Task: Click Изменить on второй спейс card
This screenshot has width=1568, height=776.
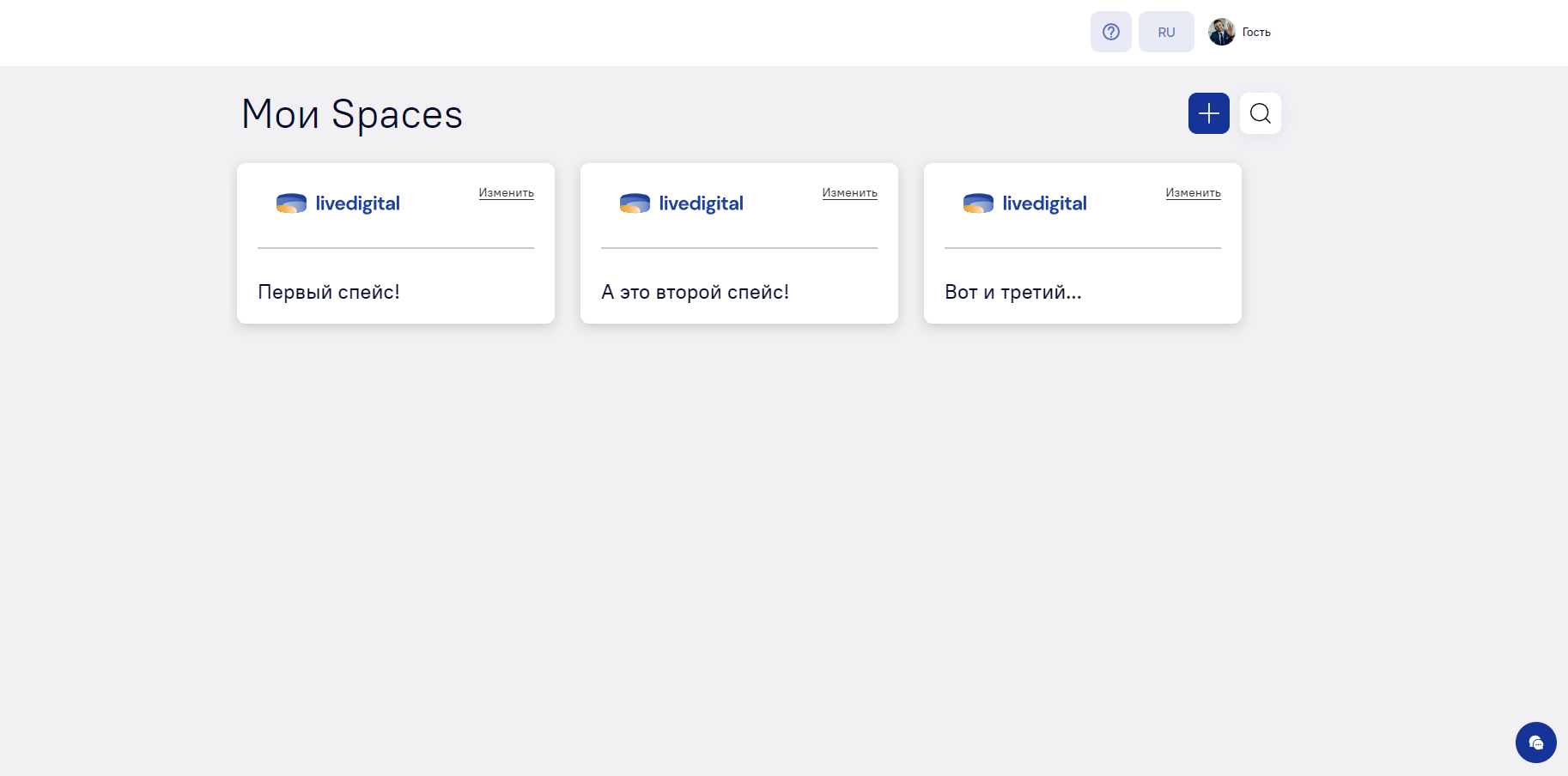Action: coord(850,193)
